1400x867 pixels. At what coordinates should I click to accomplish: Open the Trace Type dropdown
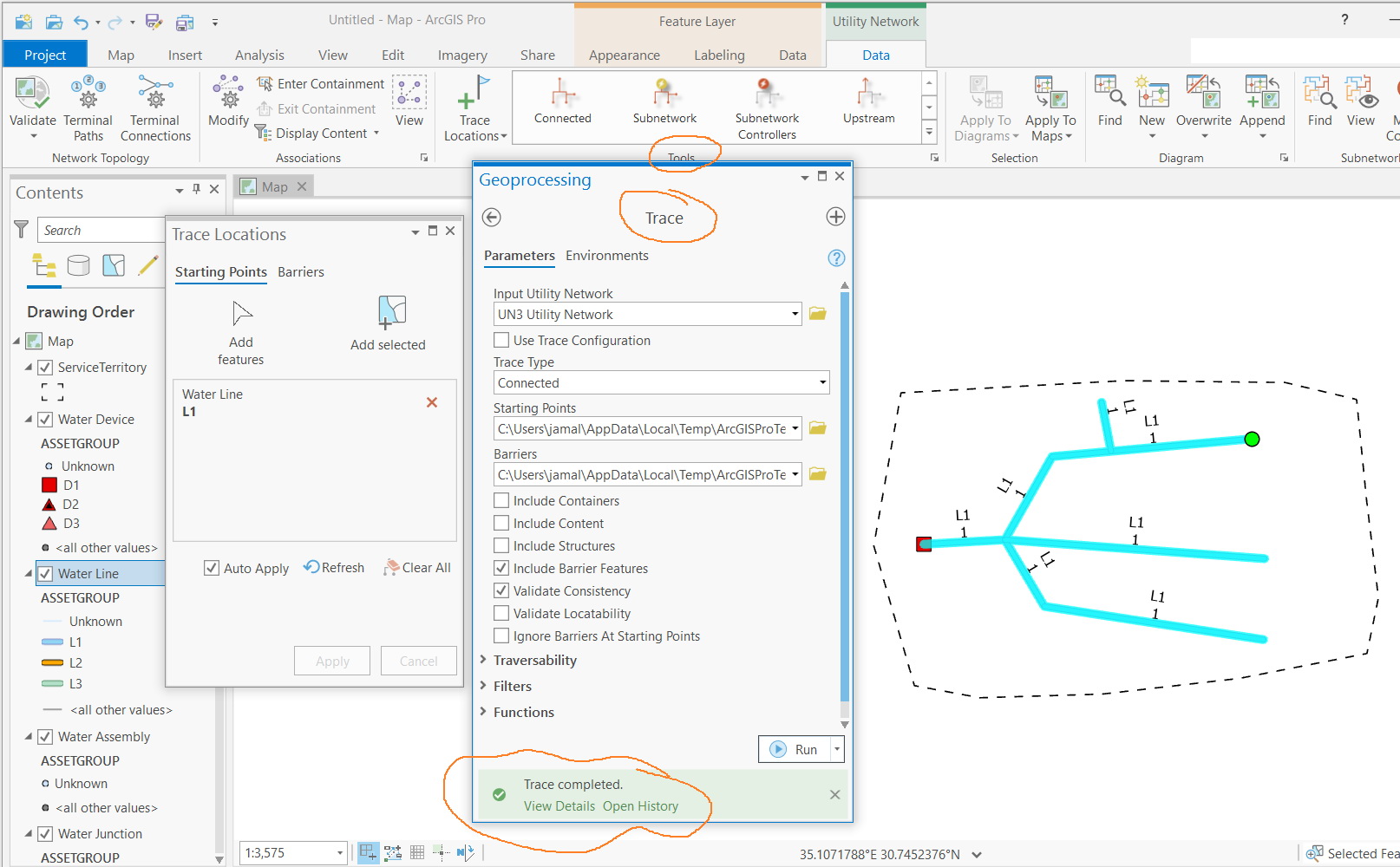821,382
